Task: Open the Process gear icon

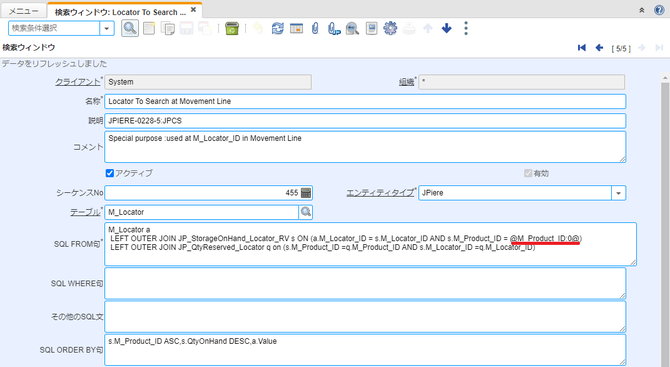Action: pyautogui.click(x=390, y=29)
